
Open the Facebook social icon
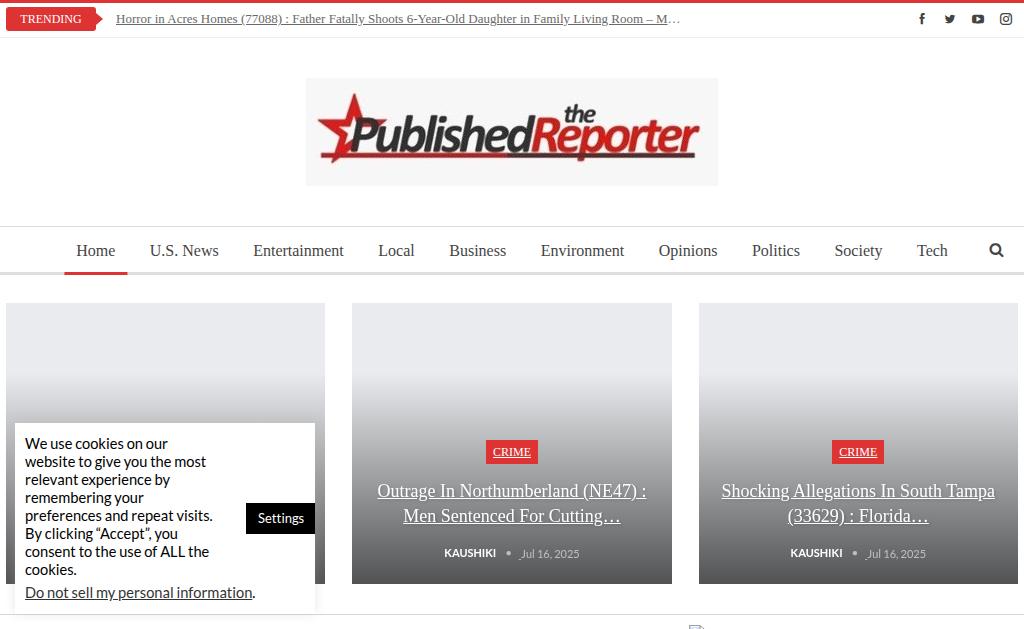tap(921, 19)
